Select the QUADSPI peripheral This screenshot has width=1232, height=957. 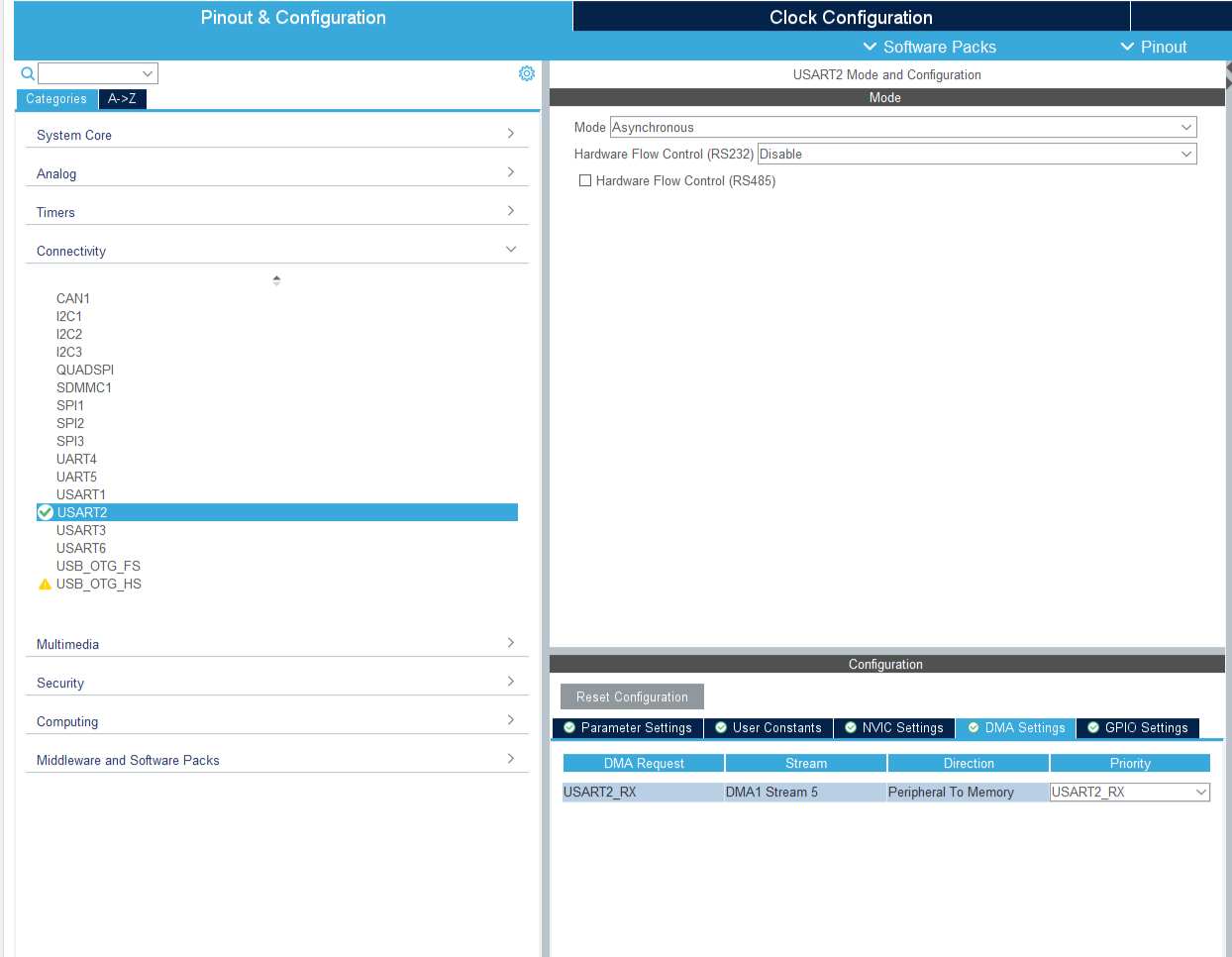[x=85, y=370]
